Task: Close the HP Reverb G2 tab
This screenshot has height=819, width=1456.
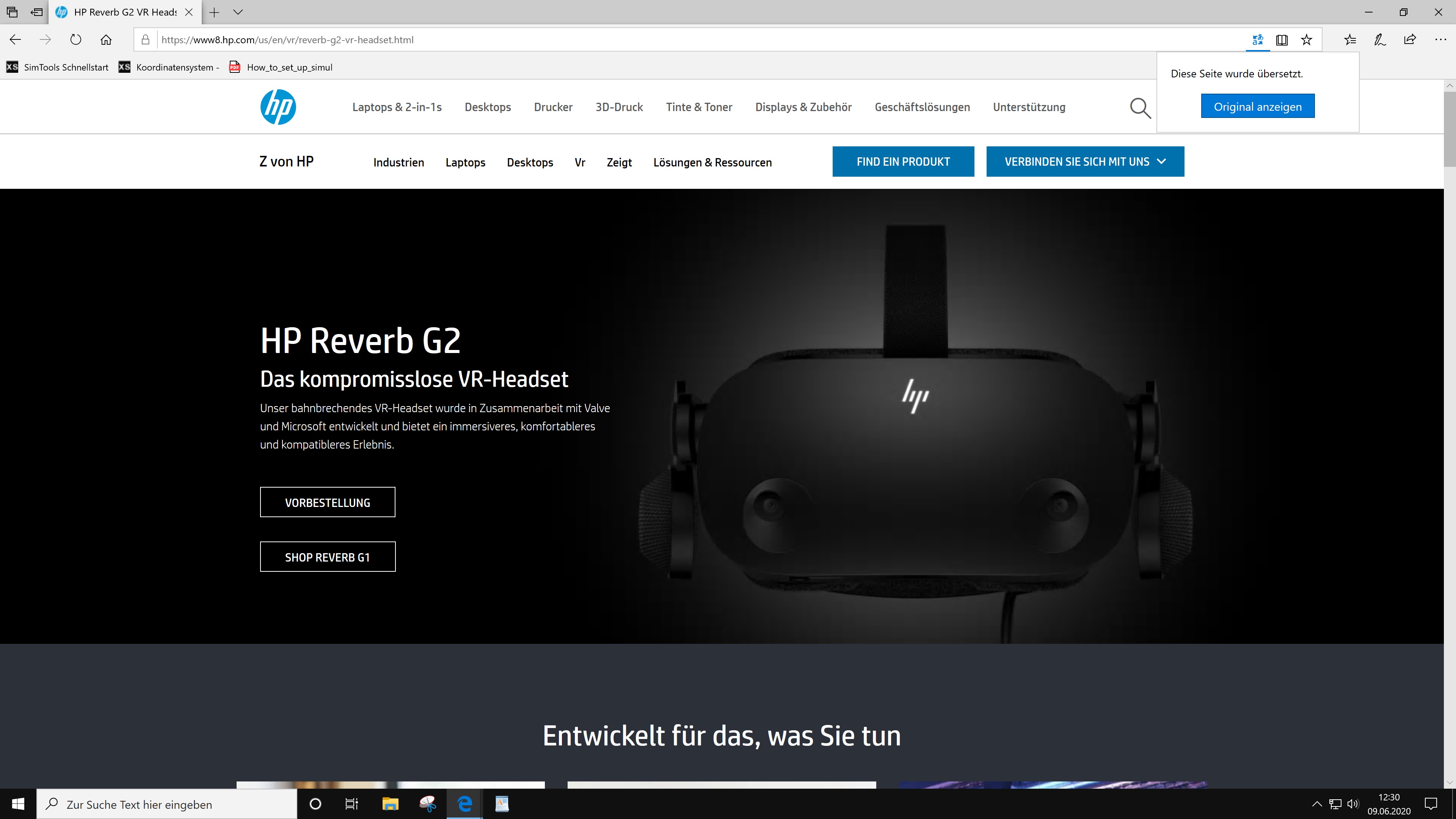Action: point(189,12)
